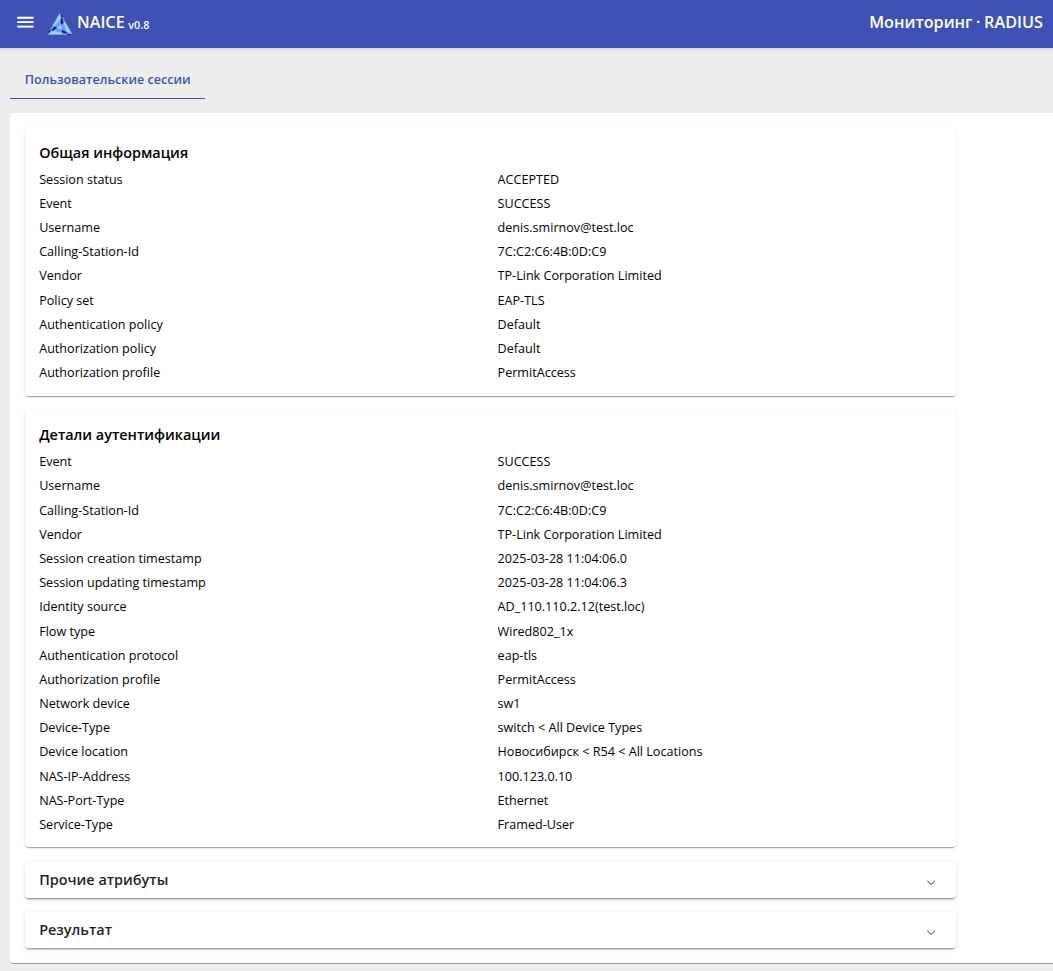Select the ACCEPTED session status value
This screenshot has width=1053, height=971.
pos(528,180)
